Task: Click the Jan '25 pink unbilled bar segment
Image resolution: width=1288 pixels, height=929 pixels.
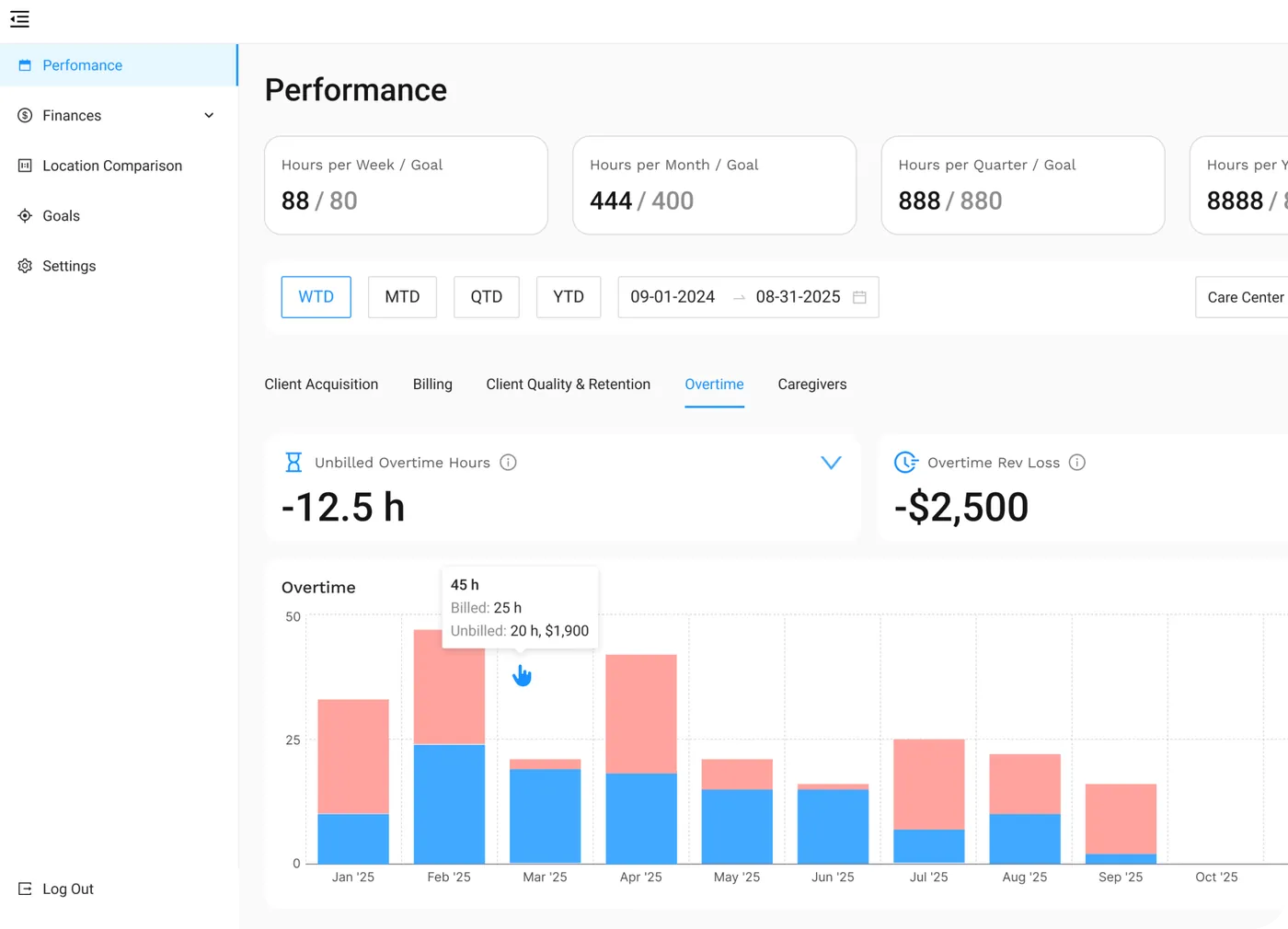Action: (x=353, y=757)
